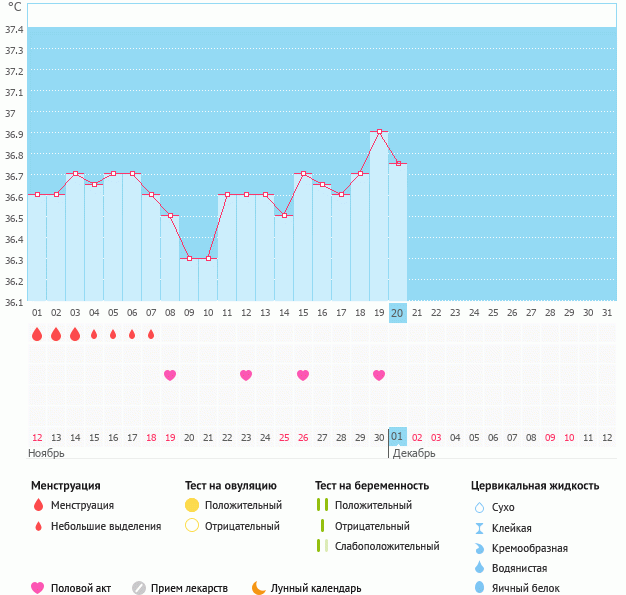Click the Сухо cervical fluid icon
The height and width of the screenshot is (595, 626).
tap(479, 508)
